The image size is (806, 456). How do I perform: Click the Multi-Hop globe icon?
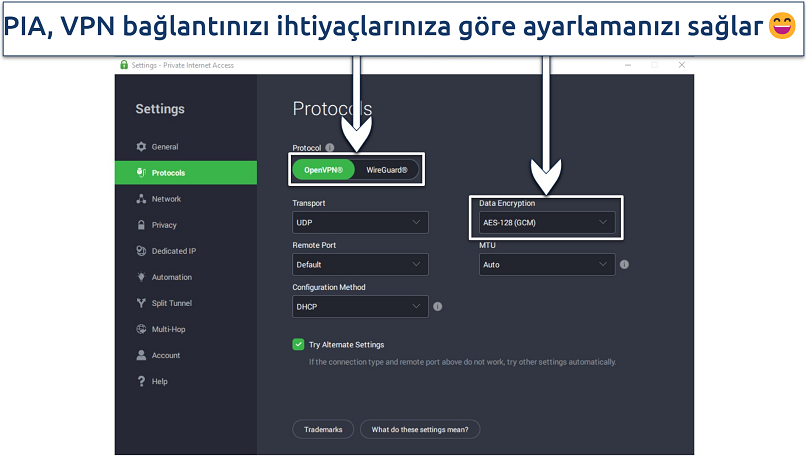(x=141, y=329)
